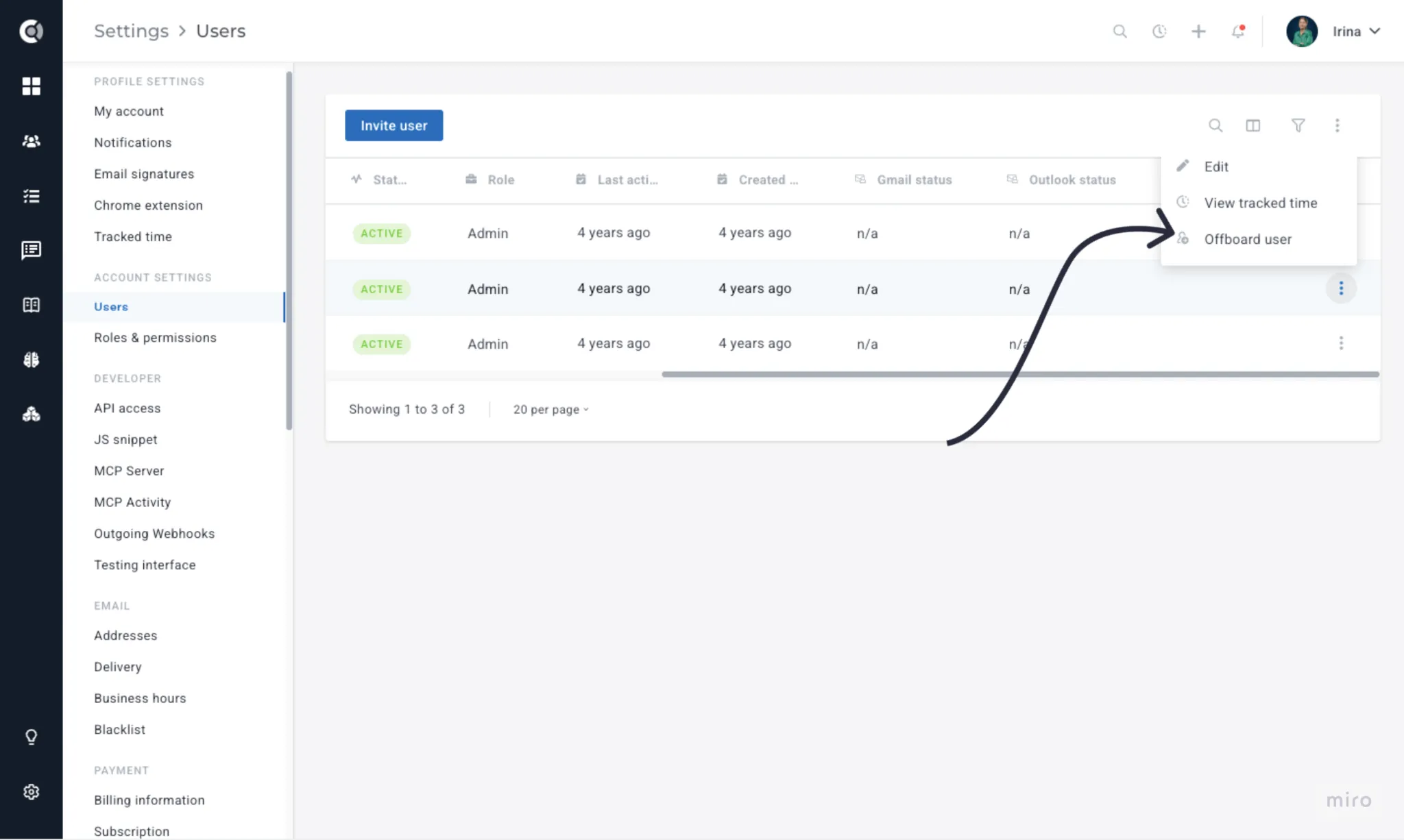The image size is (1404, 840).
Task: Open MCP Server settings
Action: [129, 471]
